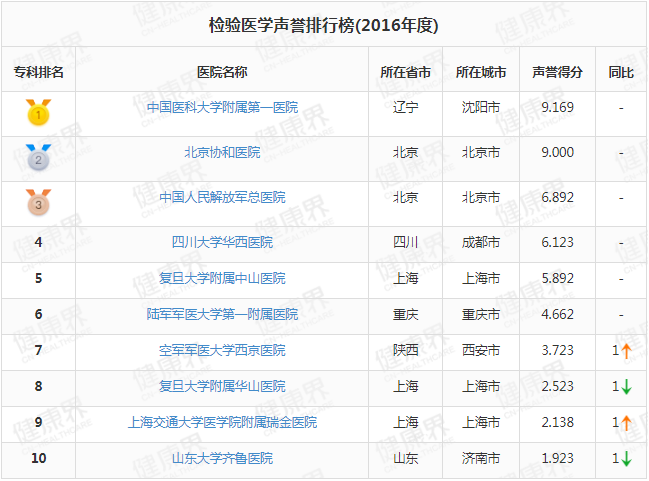Click the bronze medal rank 3 icon
The width and height of the screenshot is (649, 481).
tap(38, 202)
